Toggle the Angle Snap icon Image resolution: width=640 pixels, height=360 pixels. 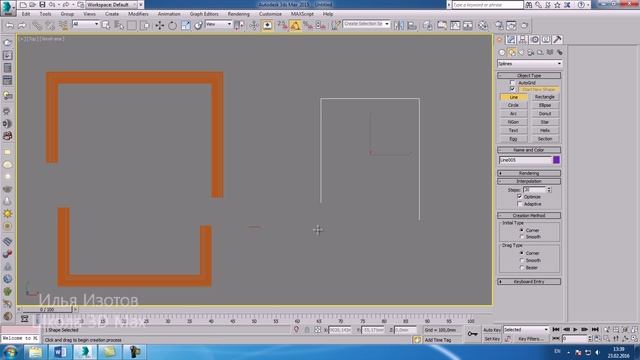pos(295,25)
